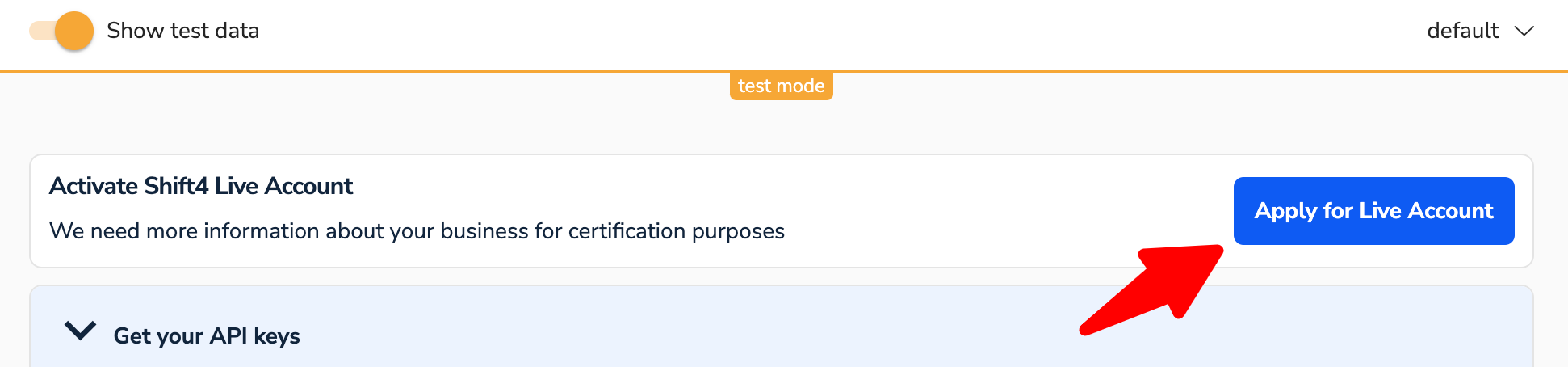Click the "Show test data" label text
This screenshot has height=367, width=1568.
(x=182, y=31)
